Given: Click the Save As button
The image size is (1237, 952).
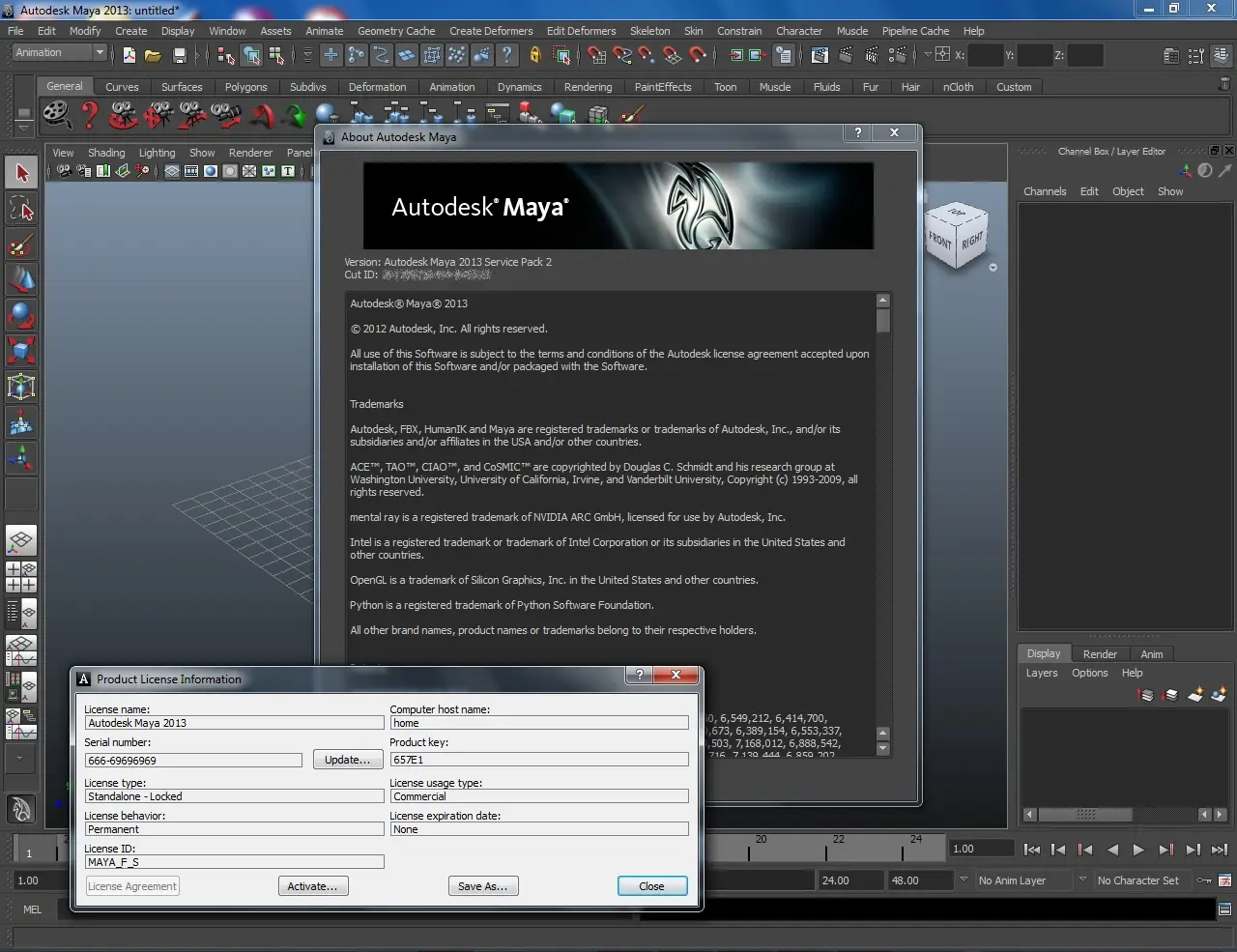Looking at the screenshot, I should click(483, 886).
